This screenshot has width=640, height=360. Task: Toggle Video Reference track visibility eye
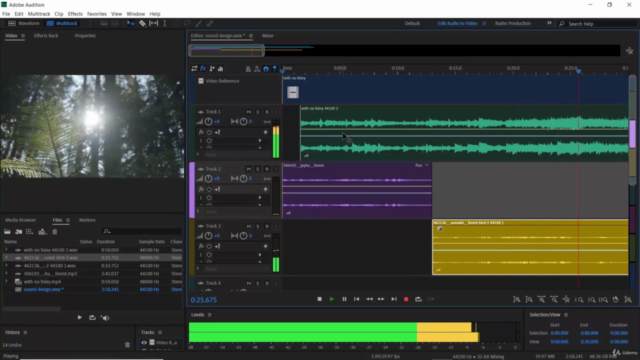point(144,342)
